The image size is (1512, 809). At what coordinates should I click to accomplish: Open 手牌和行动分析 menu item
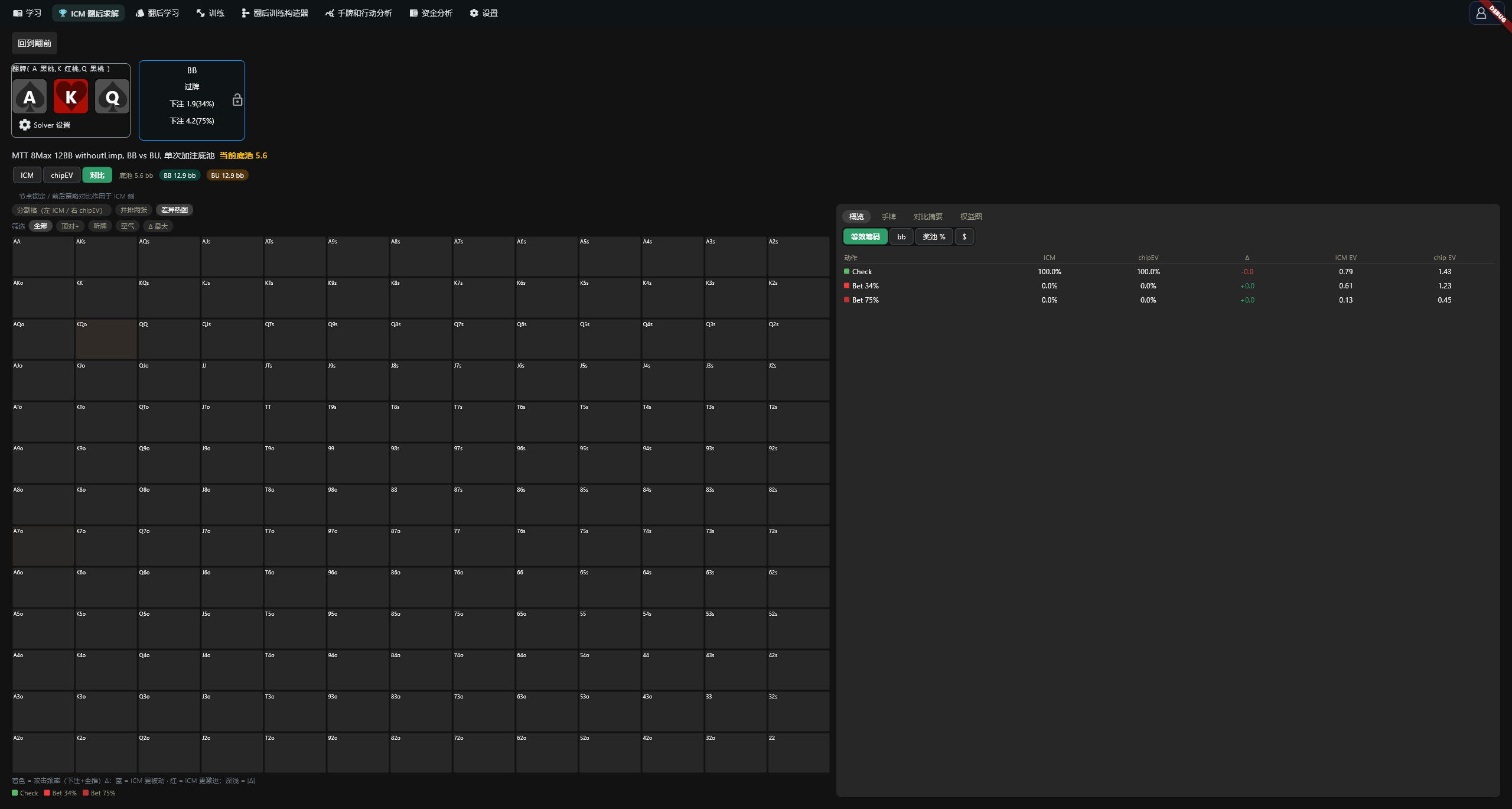coord(359,13)
